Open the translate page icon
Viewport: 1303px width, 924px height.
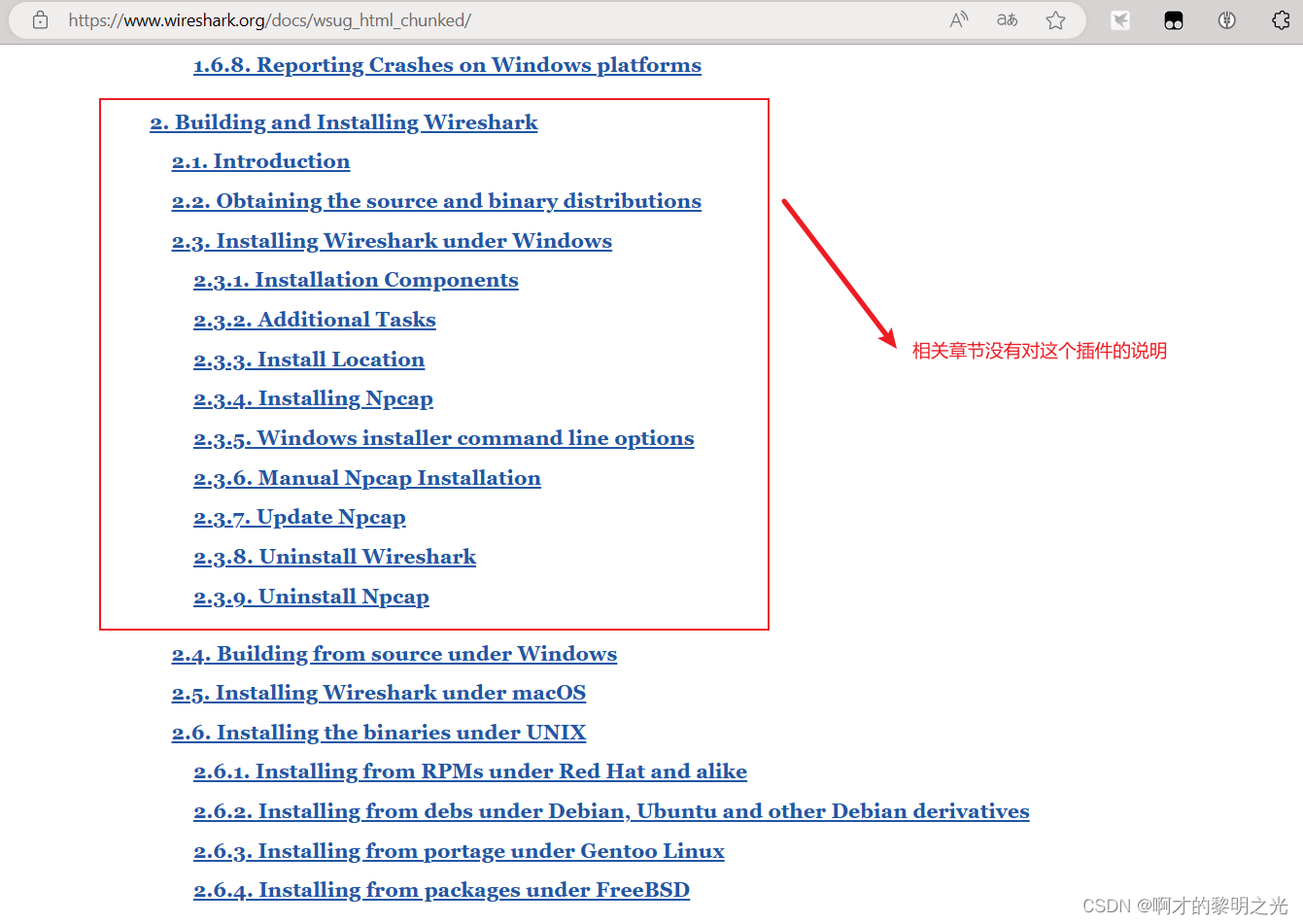click(x=1008, y=20)
